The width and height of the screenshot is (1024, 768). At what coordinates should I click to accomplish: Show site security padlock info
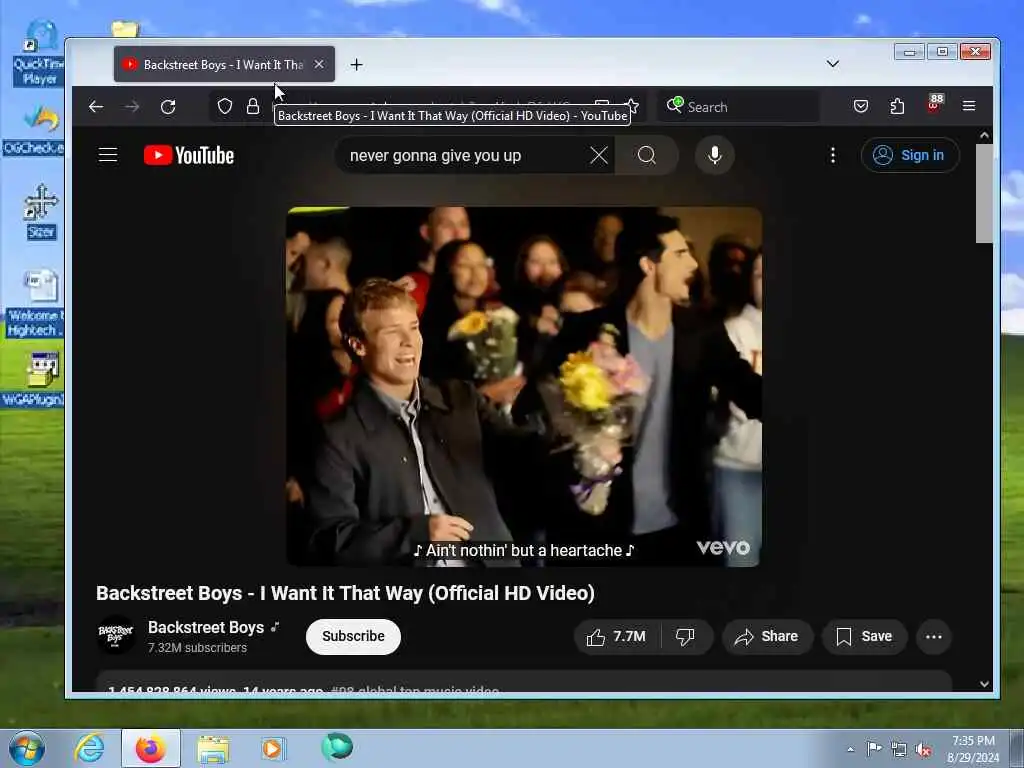click(x=253, y=106)
